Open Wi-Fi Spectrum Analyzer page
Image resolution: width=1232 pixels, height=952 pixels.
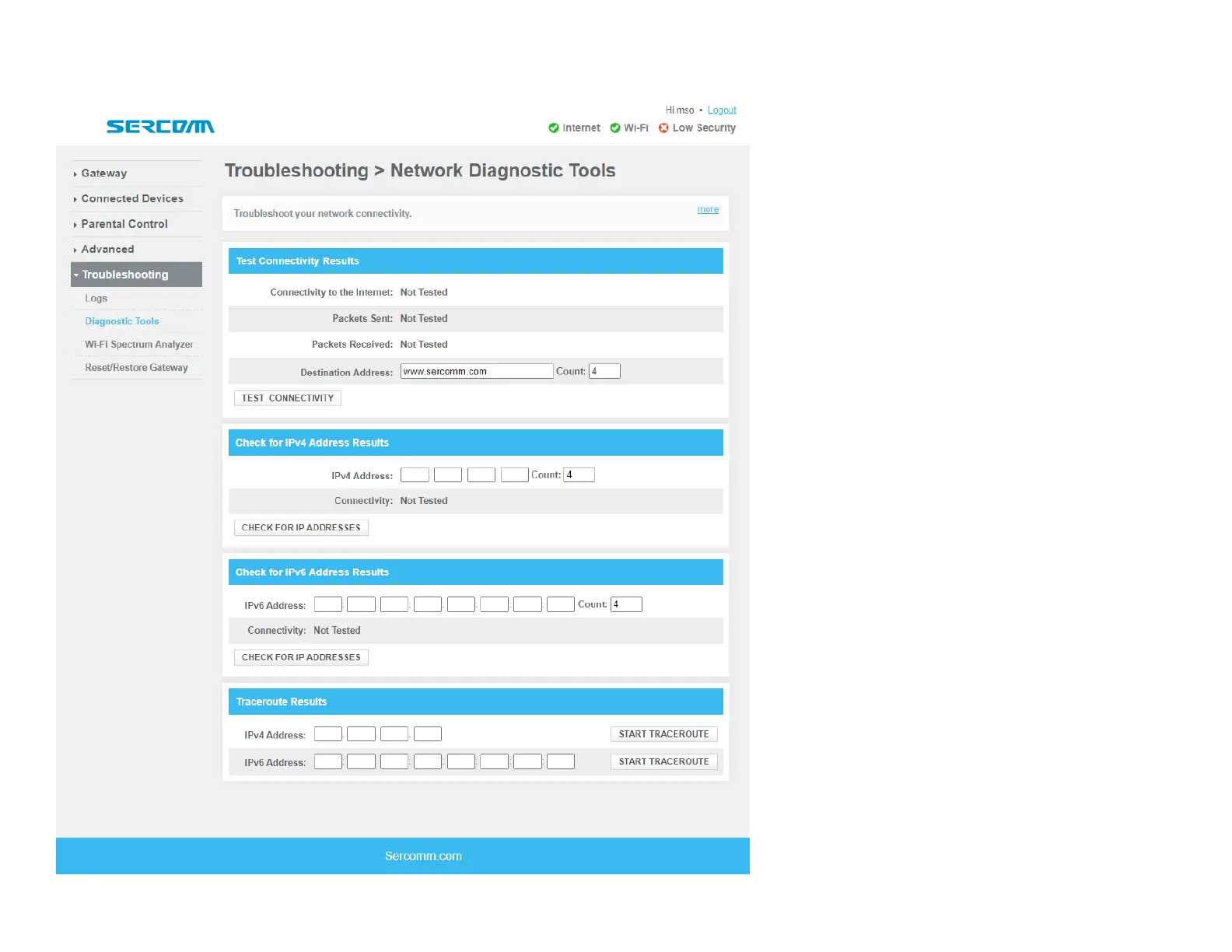pyautogui.click(x=139, y=345)
